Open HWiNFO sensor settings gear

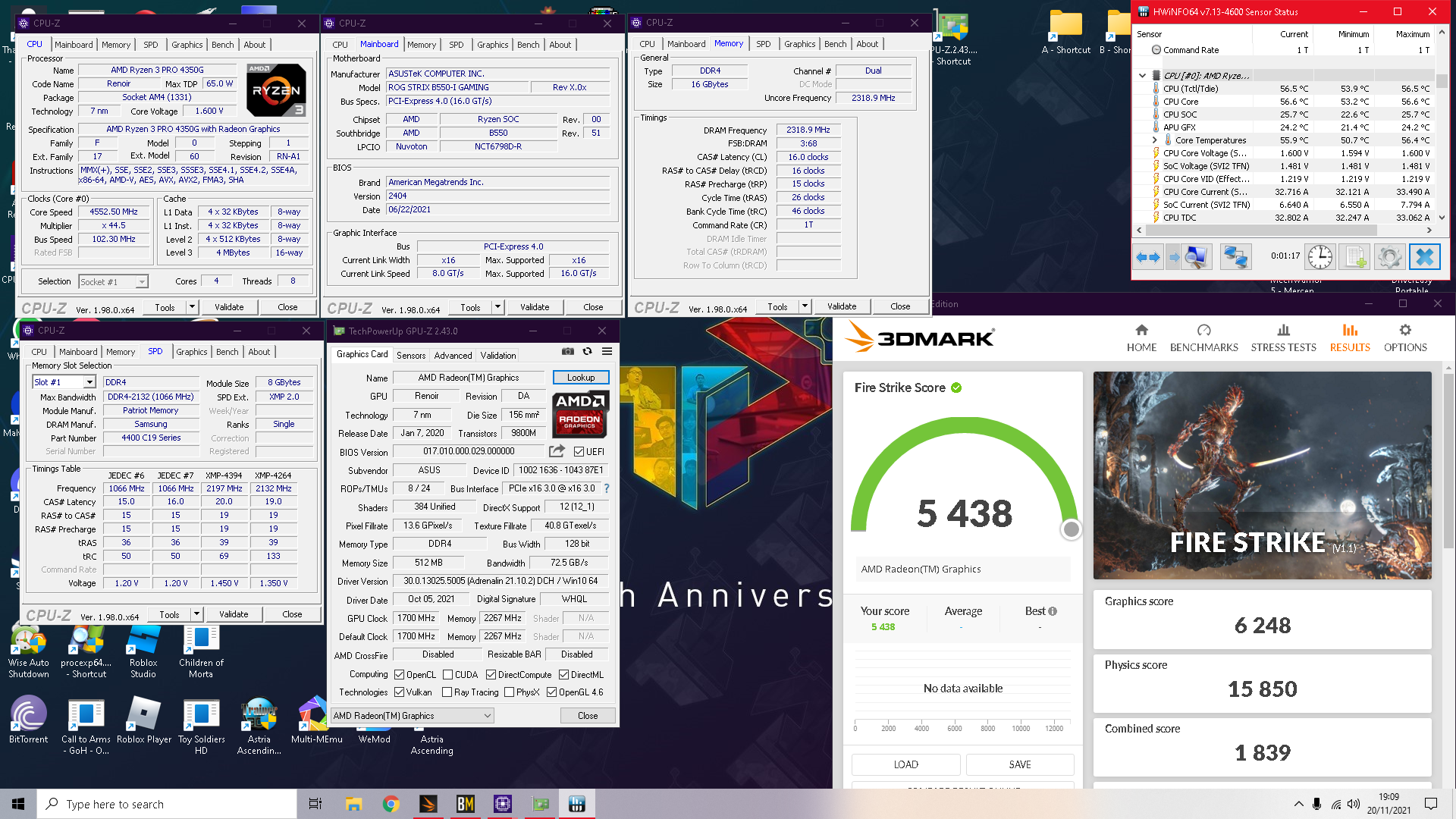click(1389, 257)
